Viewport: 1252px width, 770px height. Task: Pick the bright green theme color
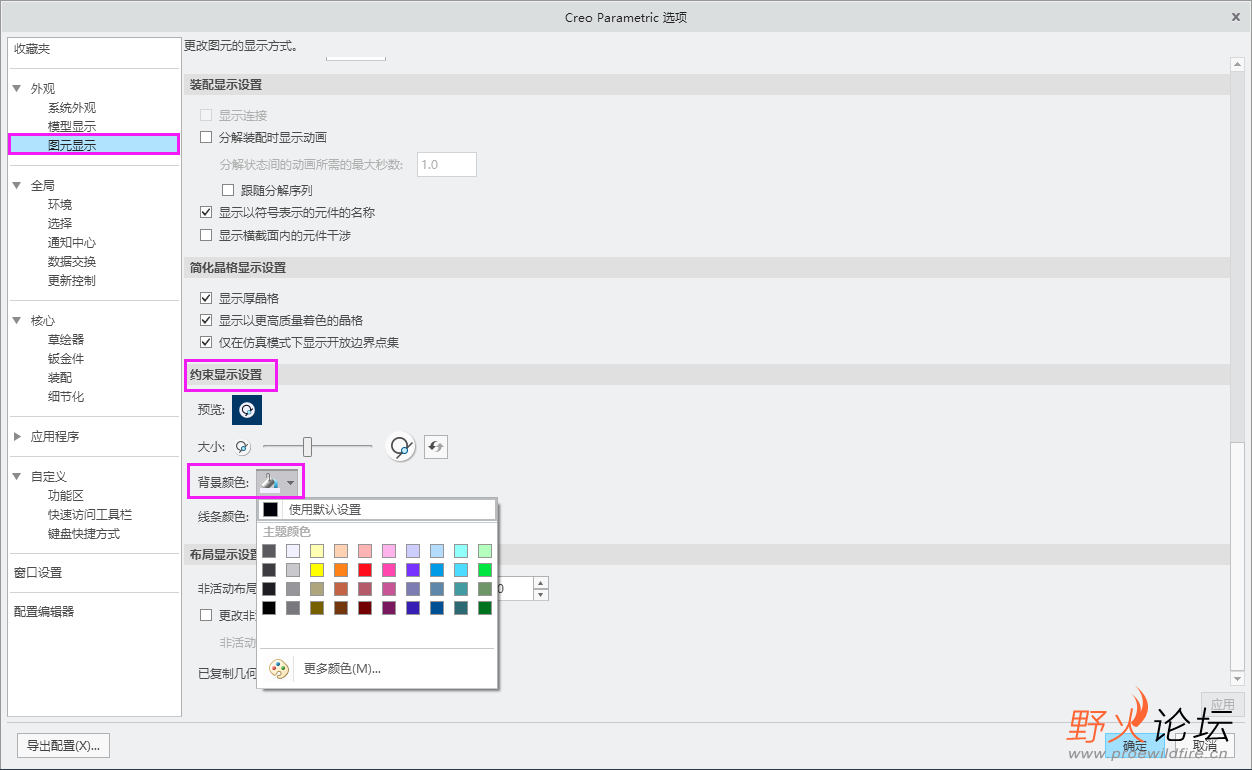(x=485, y=569)
